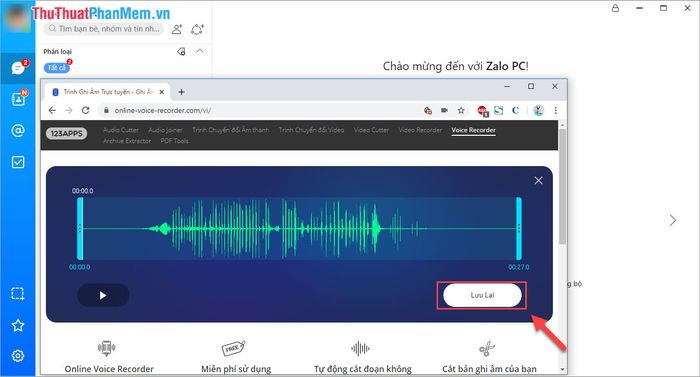Open new browser tab plus button
This screenshot has width=700, height=377.
pos(181,92)
